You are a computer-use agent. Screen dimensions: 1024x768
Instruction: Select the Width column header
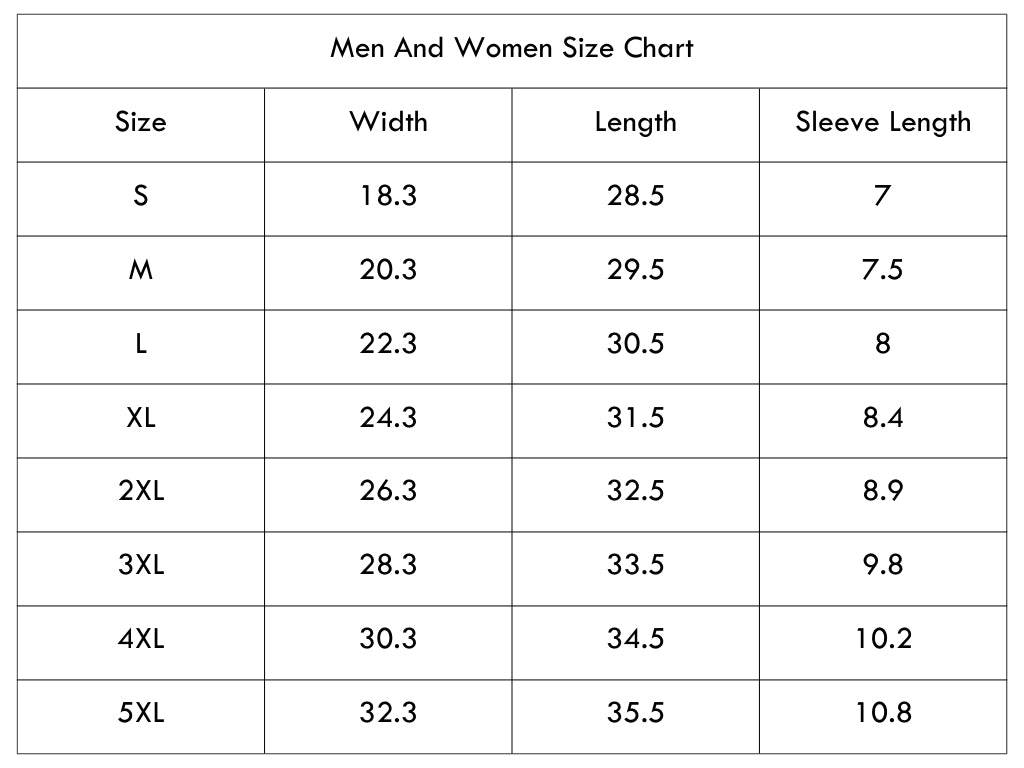tap(388, 122)
